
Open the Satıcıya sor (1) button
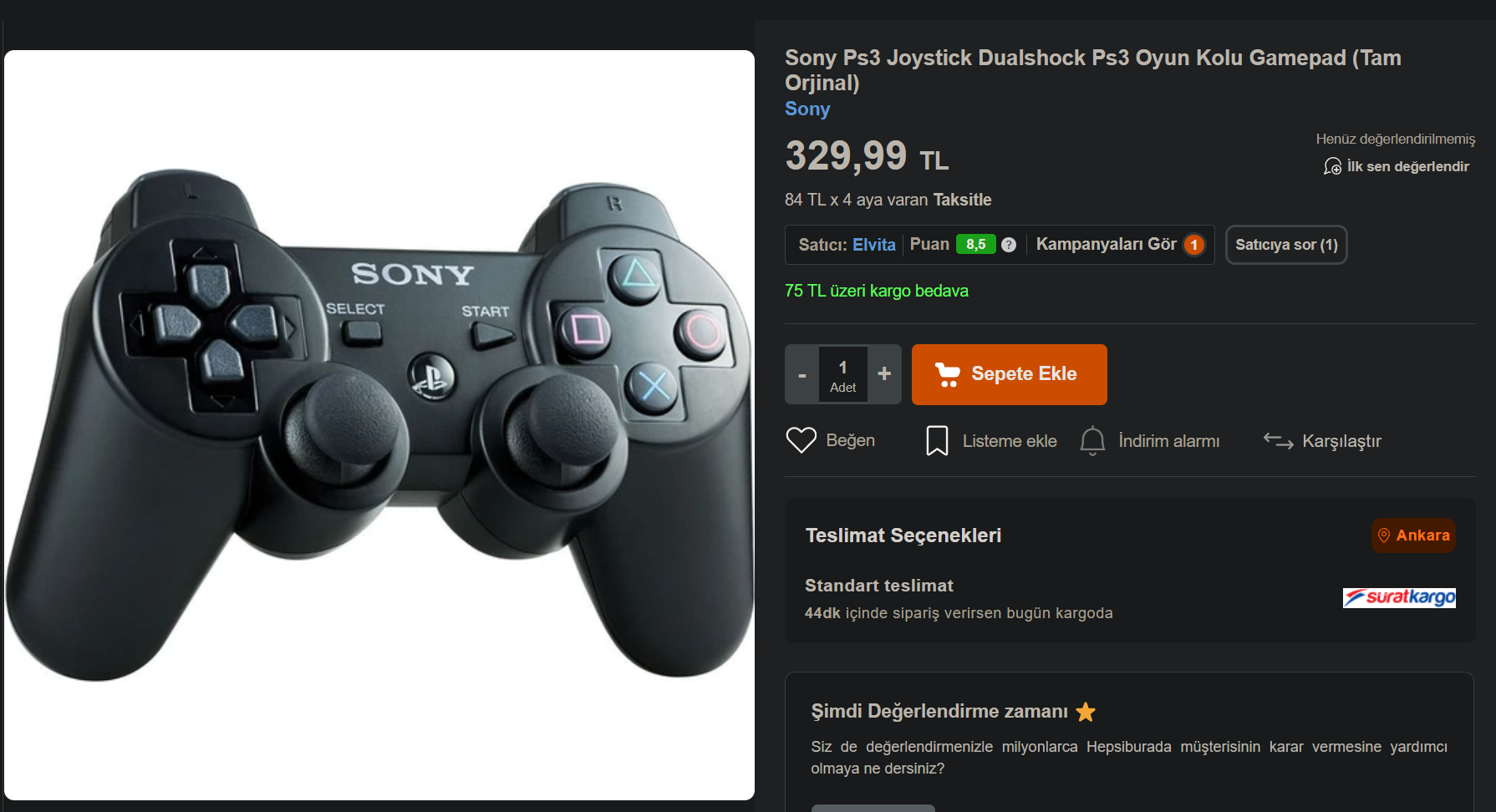[1286, 245]
